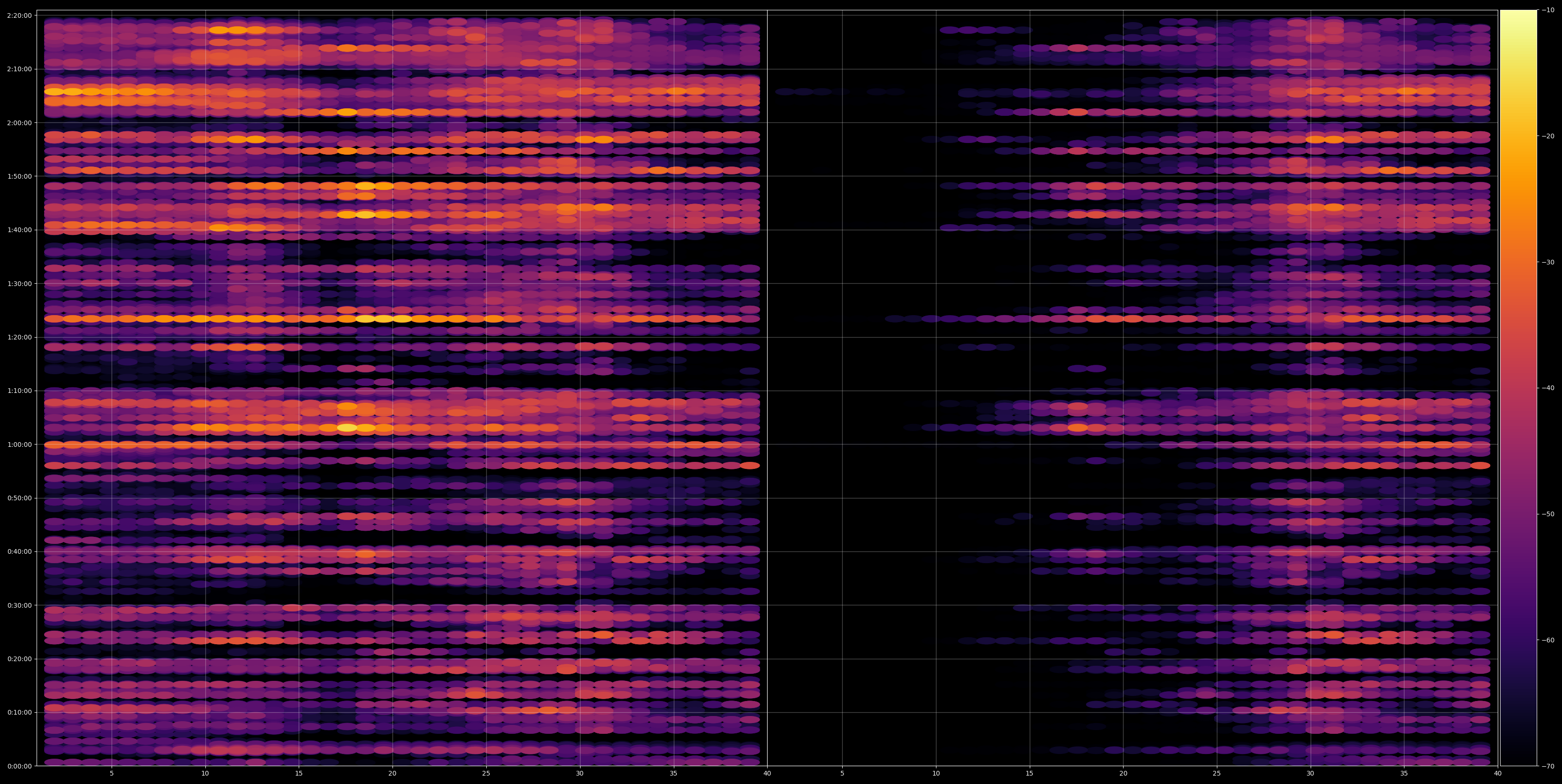The image size is (1562, 784).
Task: Click x-axis tick 25 of the left heatmap
Action: (486, 774)
